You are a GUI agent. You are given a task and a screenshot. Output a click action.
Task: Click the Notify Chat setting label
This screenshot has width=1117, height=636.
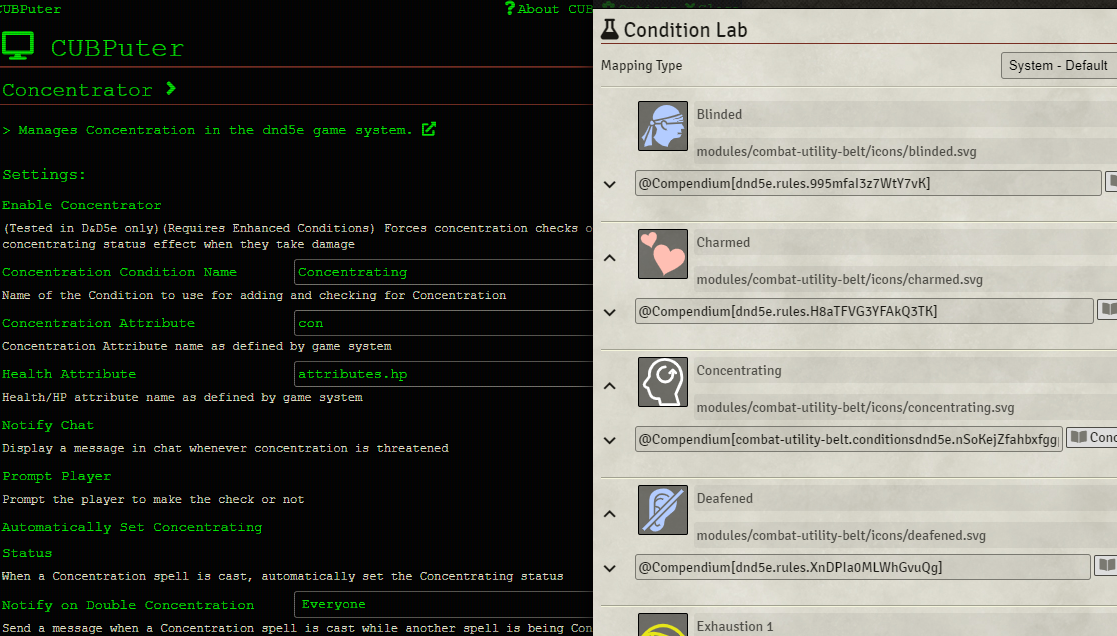click(48, 425)
